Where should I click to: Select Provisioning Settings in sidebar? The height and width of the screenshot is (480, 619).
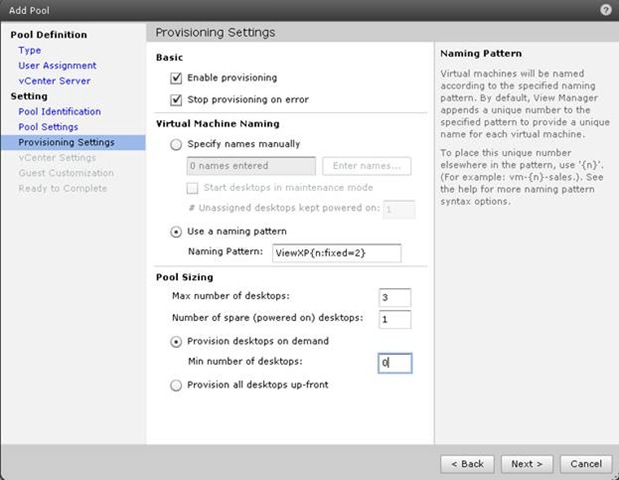click(x=73, y=142)
